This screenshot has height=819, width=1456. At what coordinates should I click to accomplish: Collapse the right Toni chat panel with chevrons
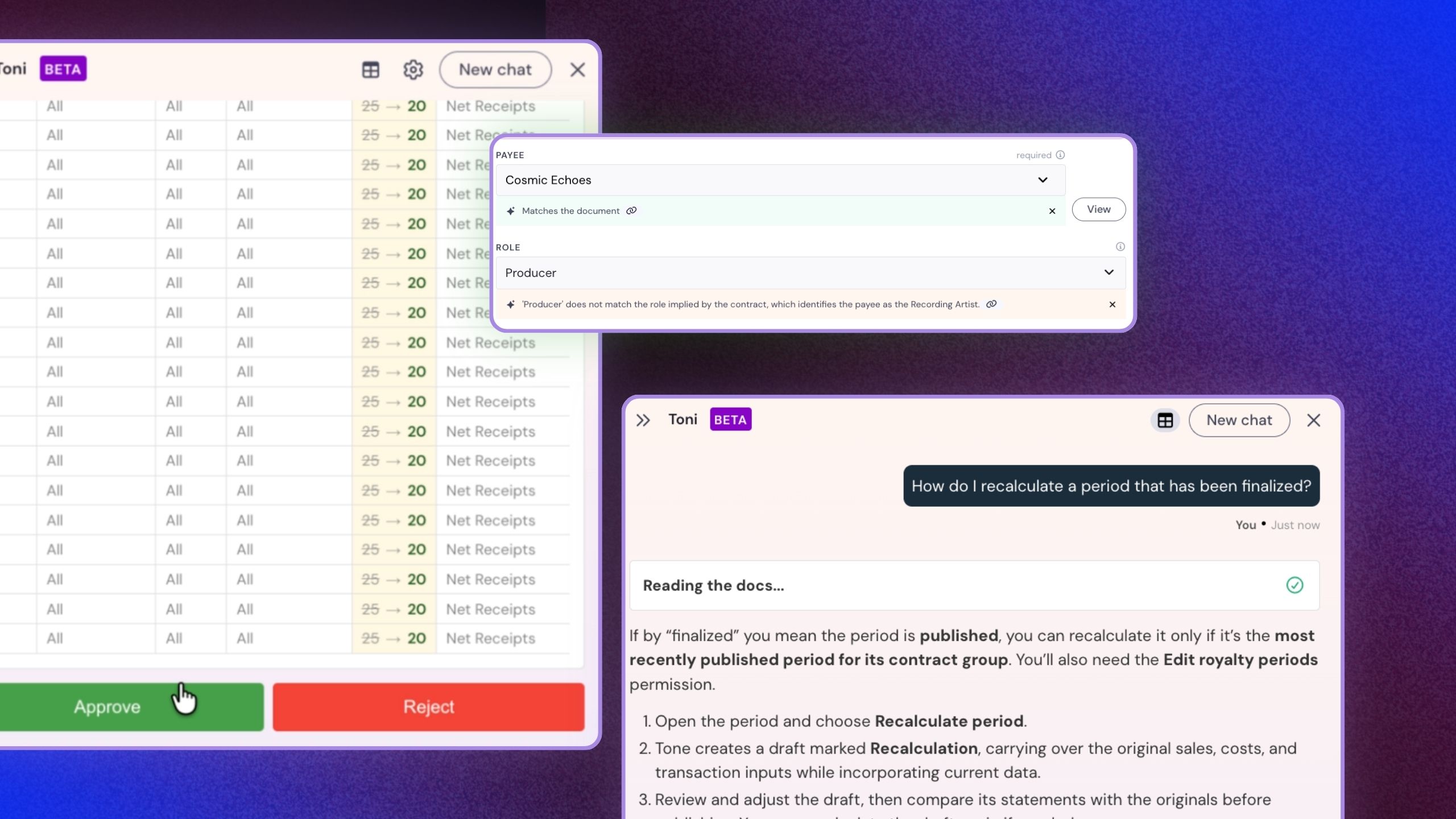(643, 420)
